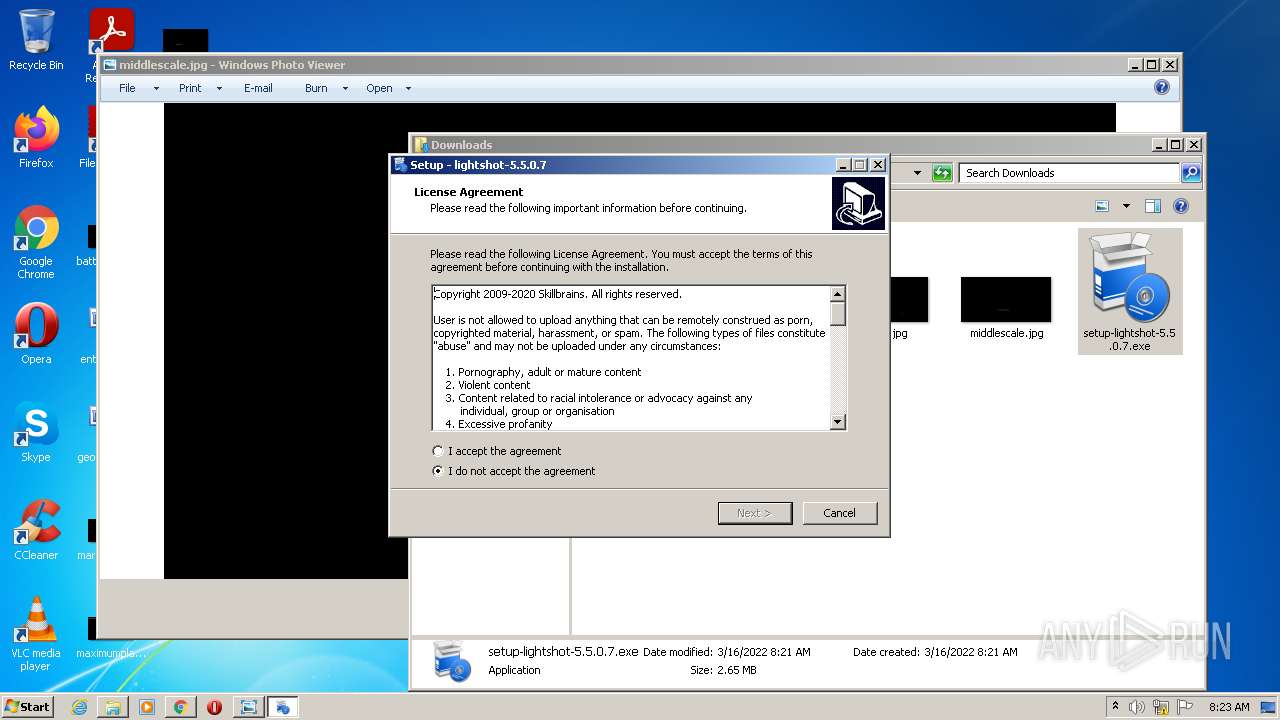
Task: Open Windows Explorer from the taskbar
Action: click(113, 707)
